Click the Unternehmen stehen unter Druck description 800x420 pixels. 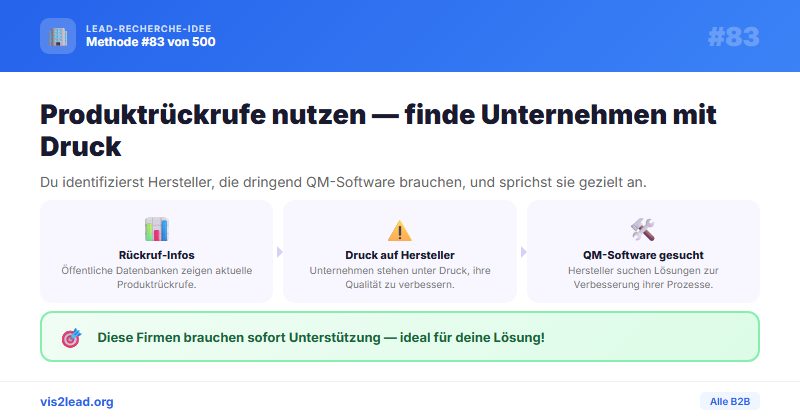[399, 278]
